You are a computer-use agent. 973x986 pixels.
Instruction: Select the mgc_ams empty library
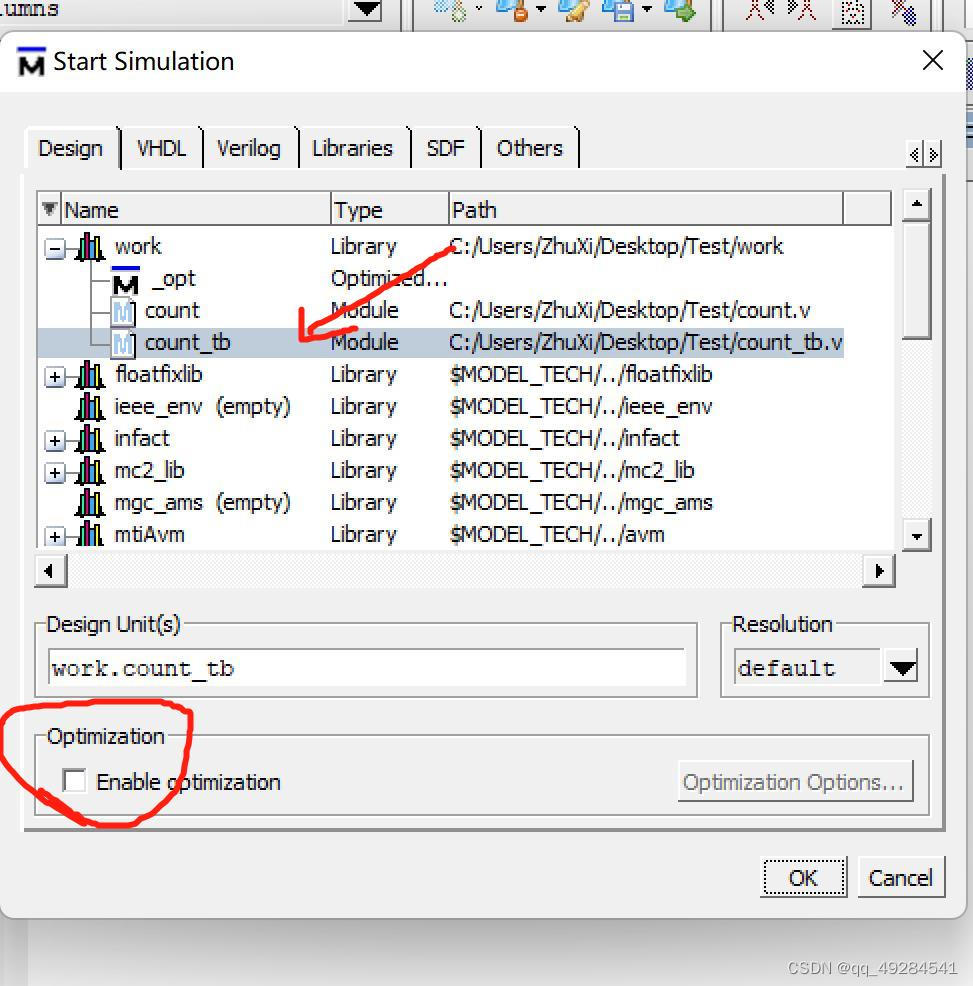pos(202,503)
